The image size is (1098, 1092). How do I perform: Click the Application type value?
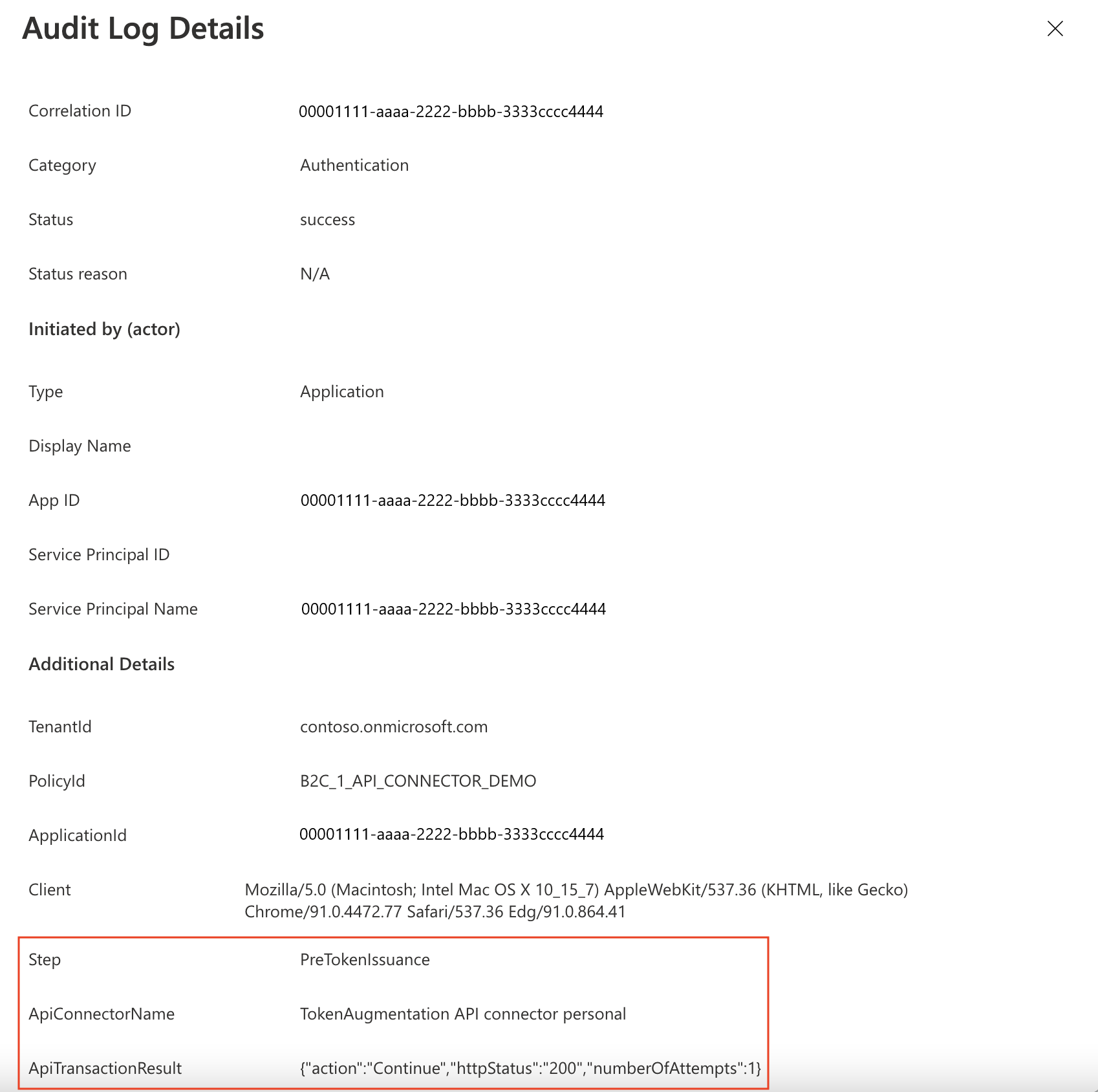[341, 391]
